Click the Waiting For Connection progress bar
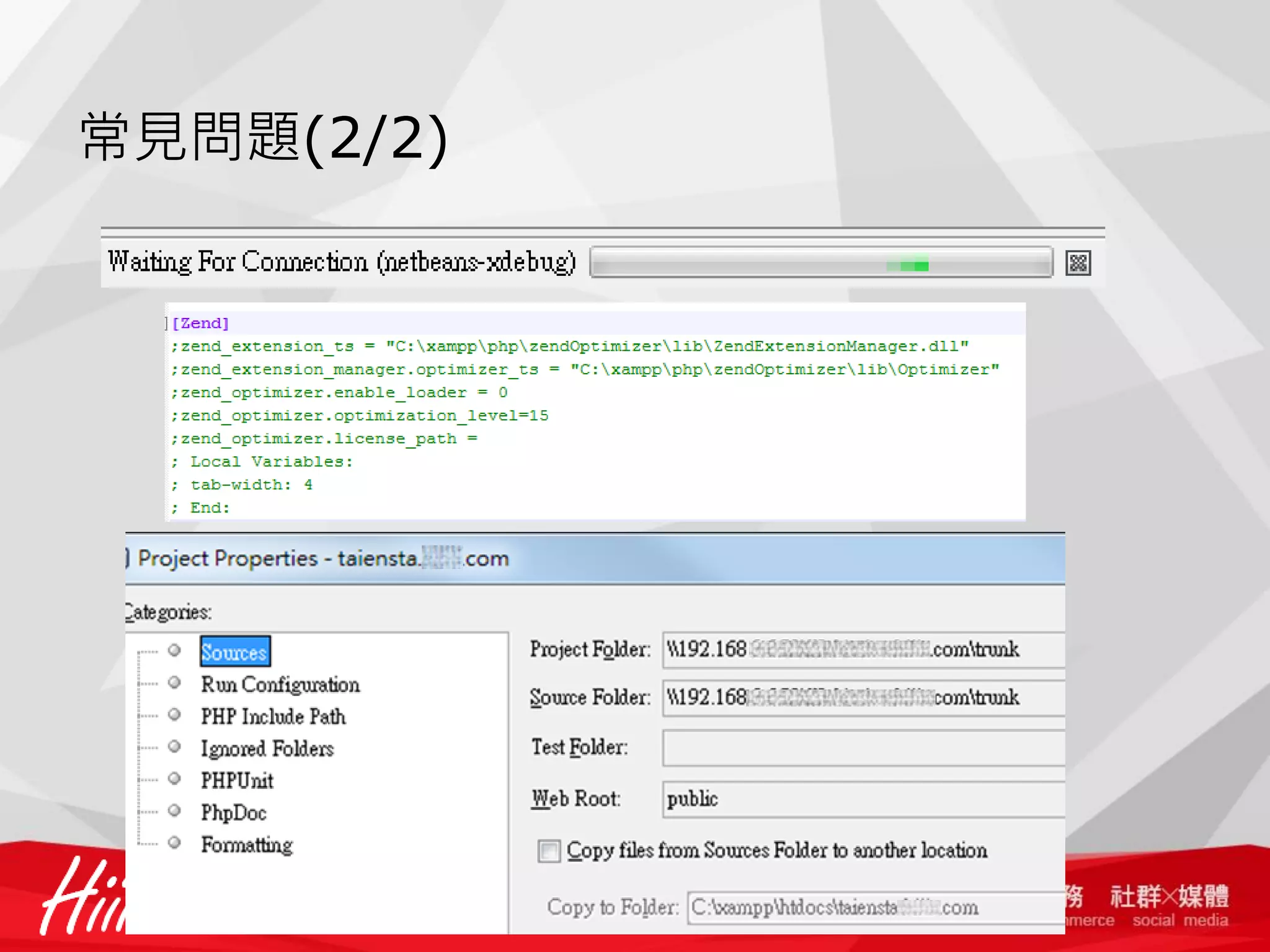The height and width of the screenshot is (952, 1270). [x=820, y=263]
